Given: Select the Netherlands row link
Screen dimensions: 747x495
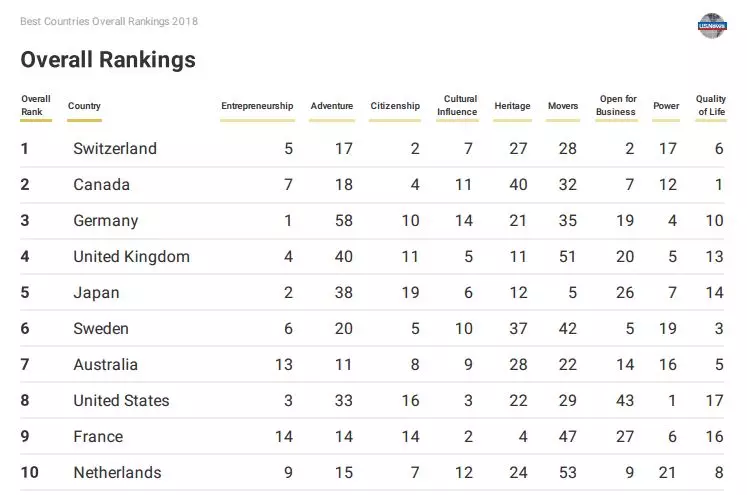Looking at the screenshot, I should tap(117, 473).
